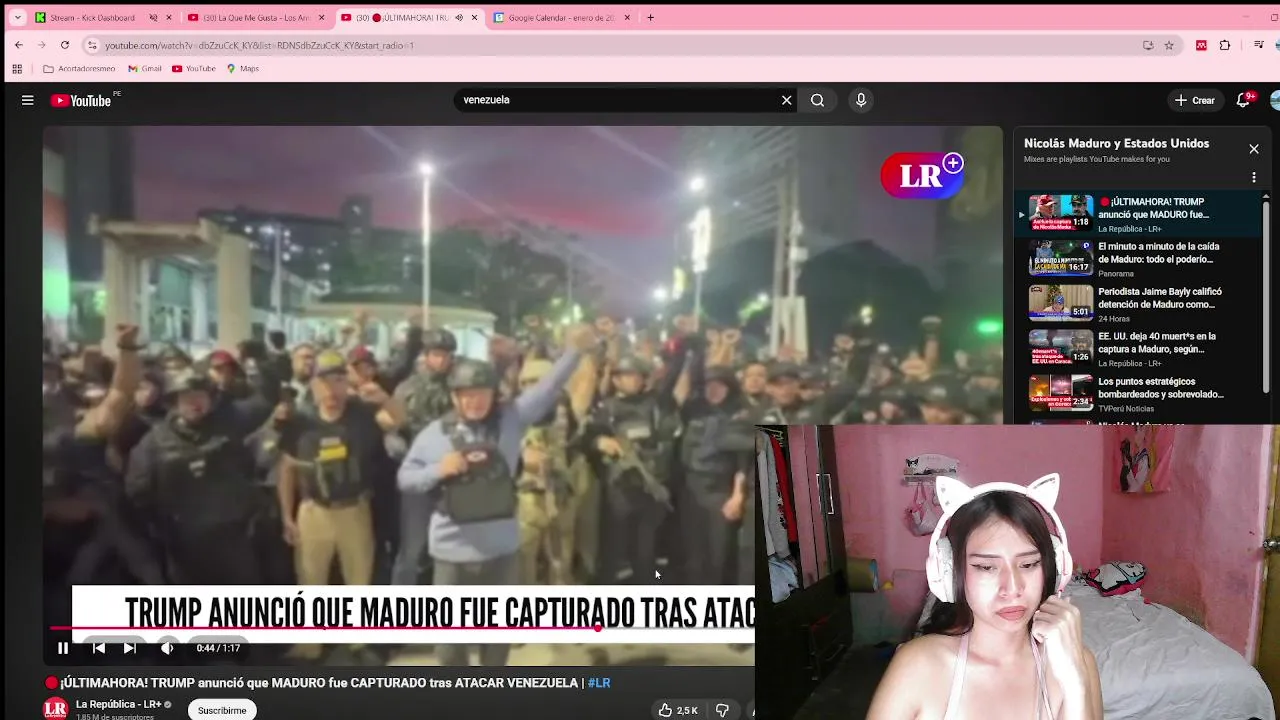Click the install app icon in address bar
Screen dimensions: 1280x720
[x=1148, y=45]
